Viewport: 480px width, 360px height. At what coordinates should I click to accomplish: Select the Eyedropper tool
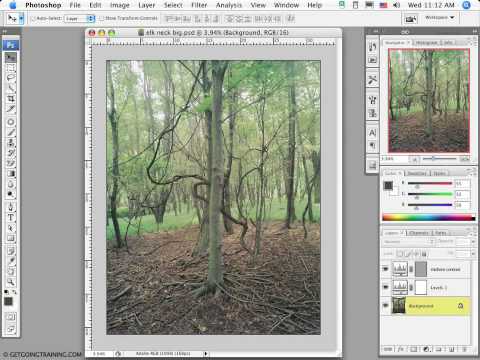(11, 261)
